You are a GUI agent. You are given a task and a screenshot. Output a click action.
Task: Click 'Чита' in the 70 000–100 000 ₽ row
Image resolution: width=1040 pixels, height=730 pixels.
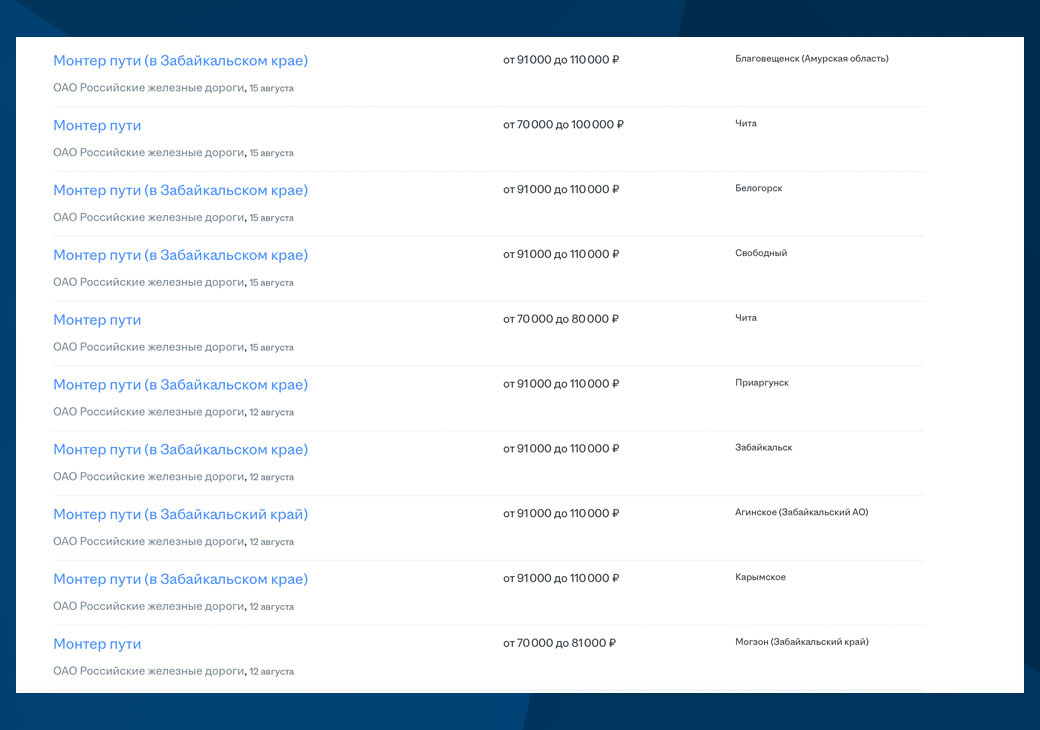[x=746, y=123]
